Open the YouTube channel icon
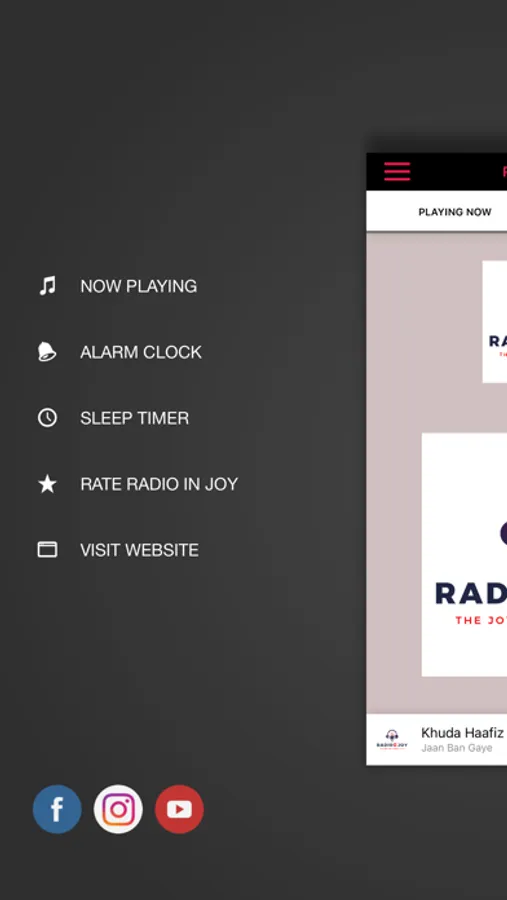This screenshot has width=507, height=900. (179, 809)
